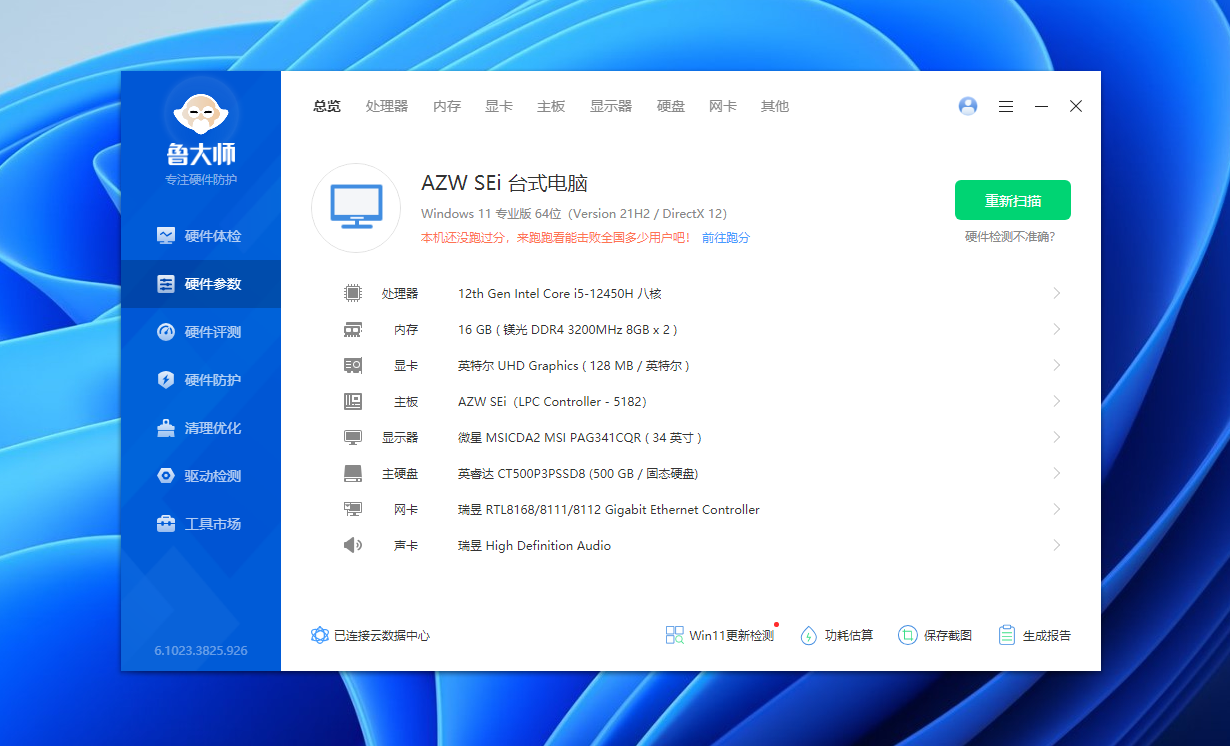Viewport: 1230px width, 746px height.
Task: Expand the 内存 row chevron
Action: [1057, 330]
